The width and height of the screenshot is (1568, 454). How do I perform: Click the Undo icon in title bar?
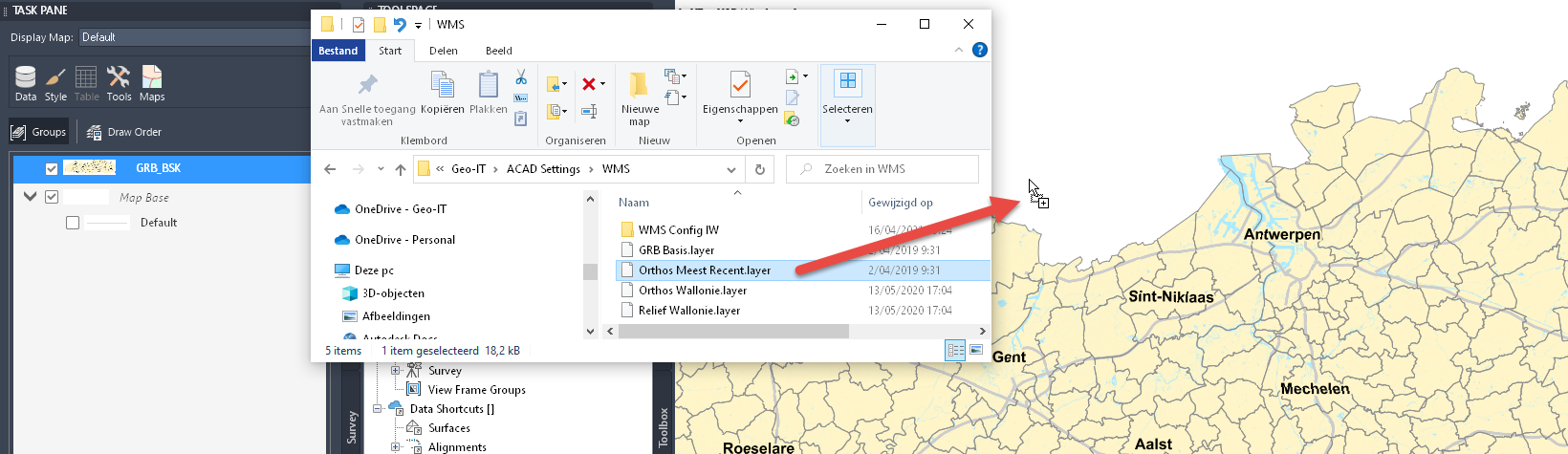(400, 25)
